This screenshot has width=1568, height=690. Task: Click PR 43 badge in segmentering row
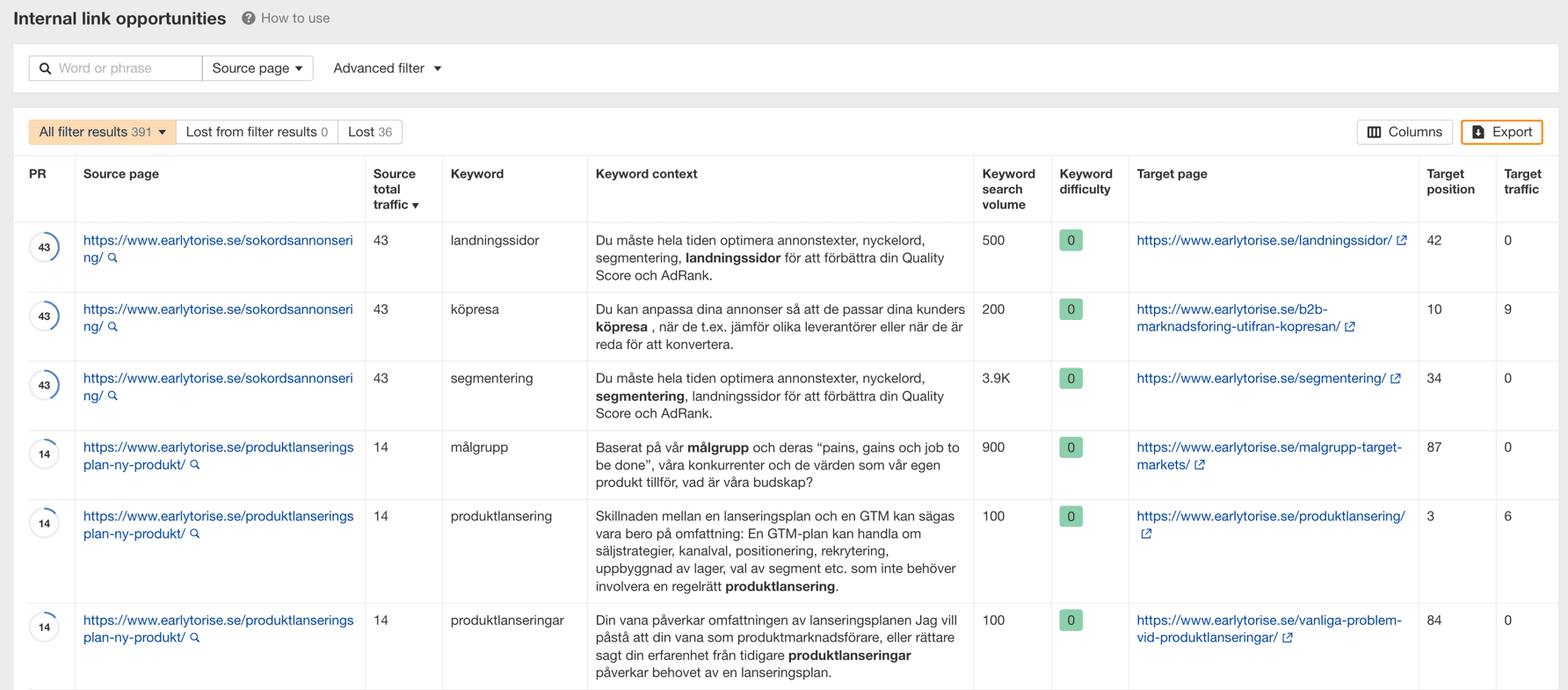(44, 386)
